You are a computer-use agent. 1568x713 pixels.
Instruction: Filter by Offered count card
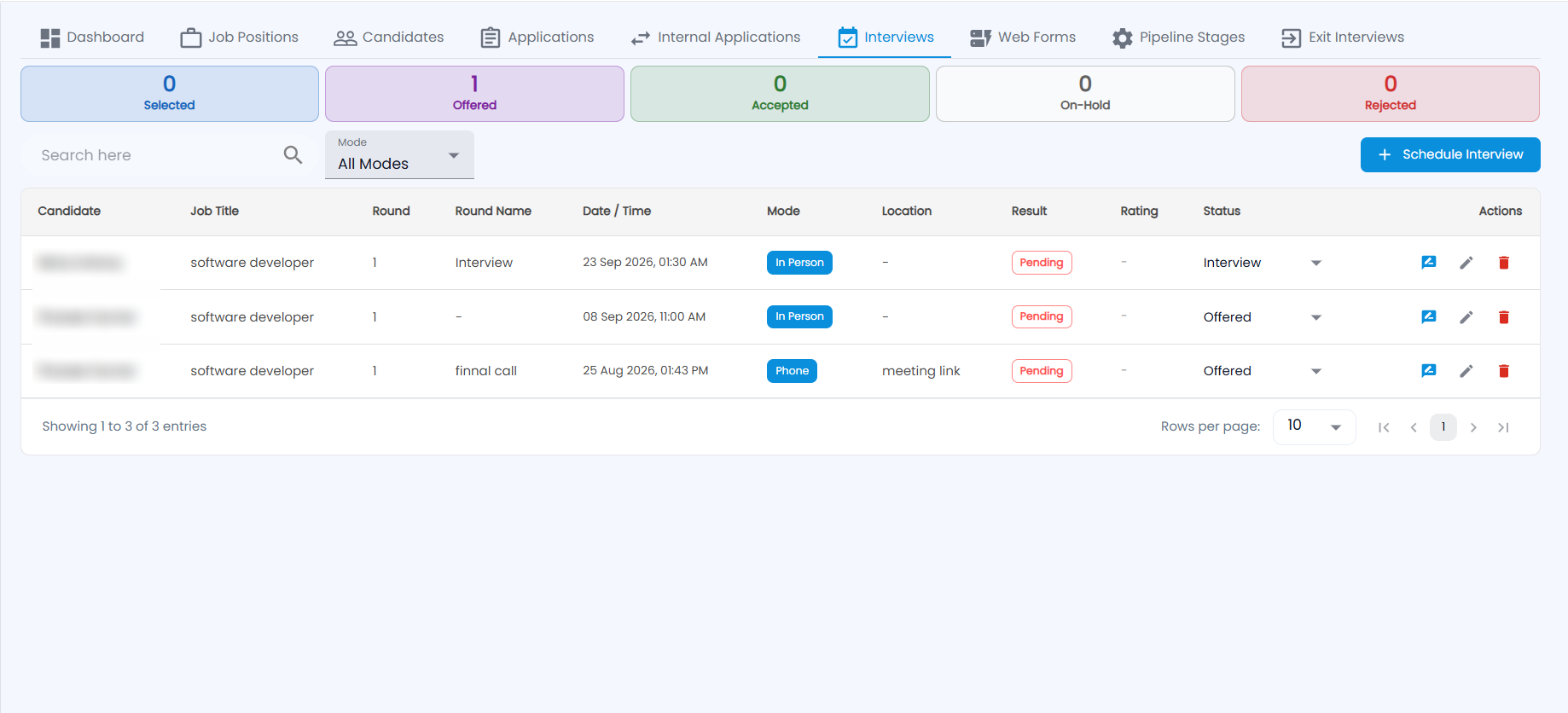(x=474, y=94)
